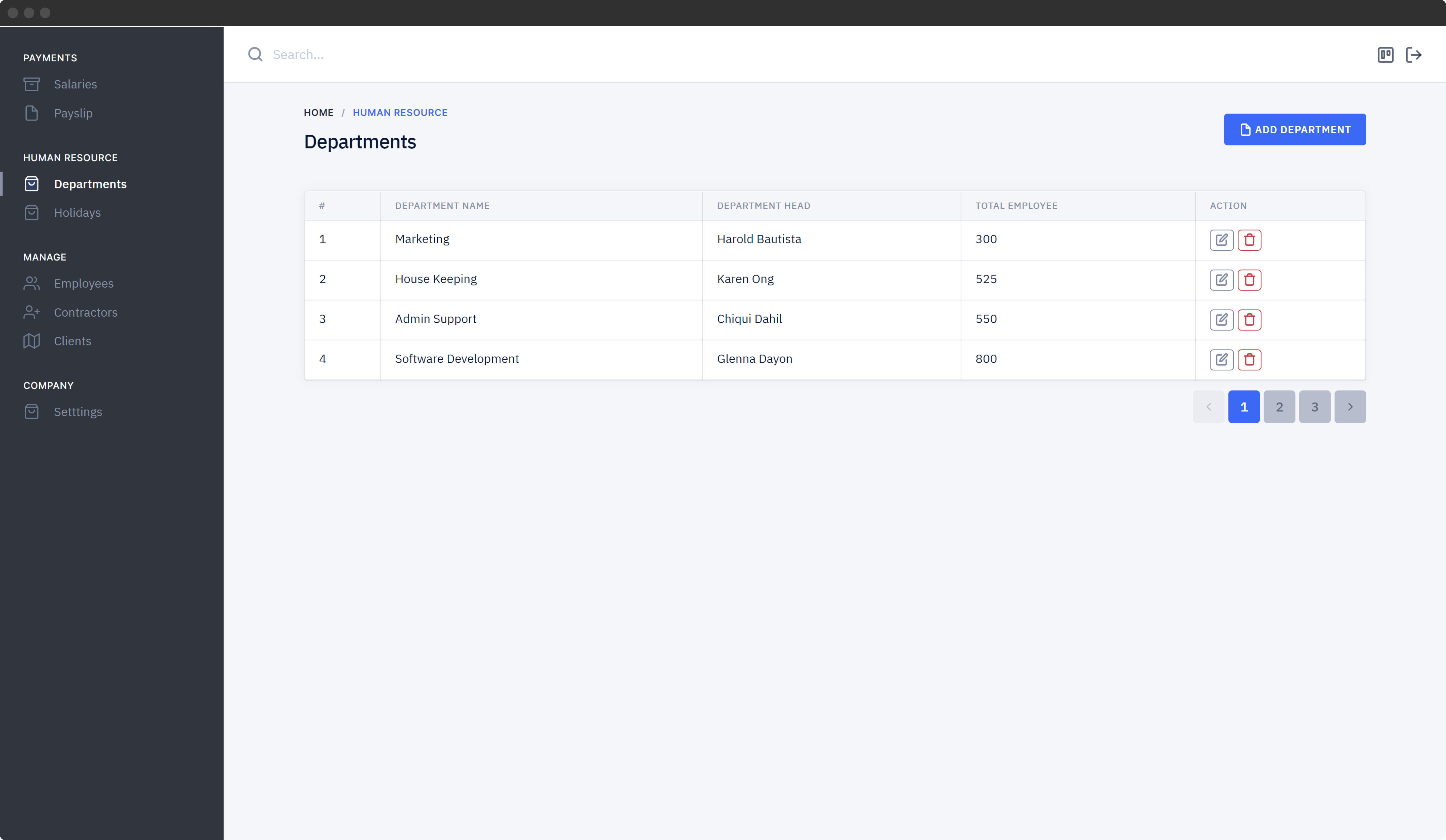Click the COMPANY section label
1446x840 pixels.
click(48, 386)
